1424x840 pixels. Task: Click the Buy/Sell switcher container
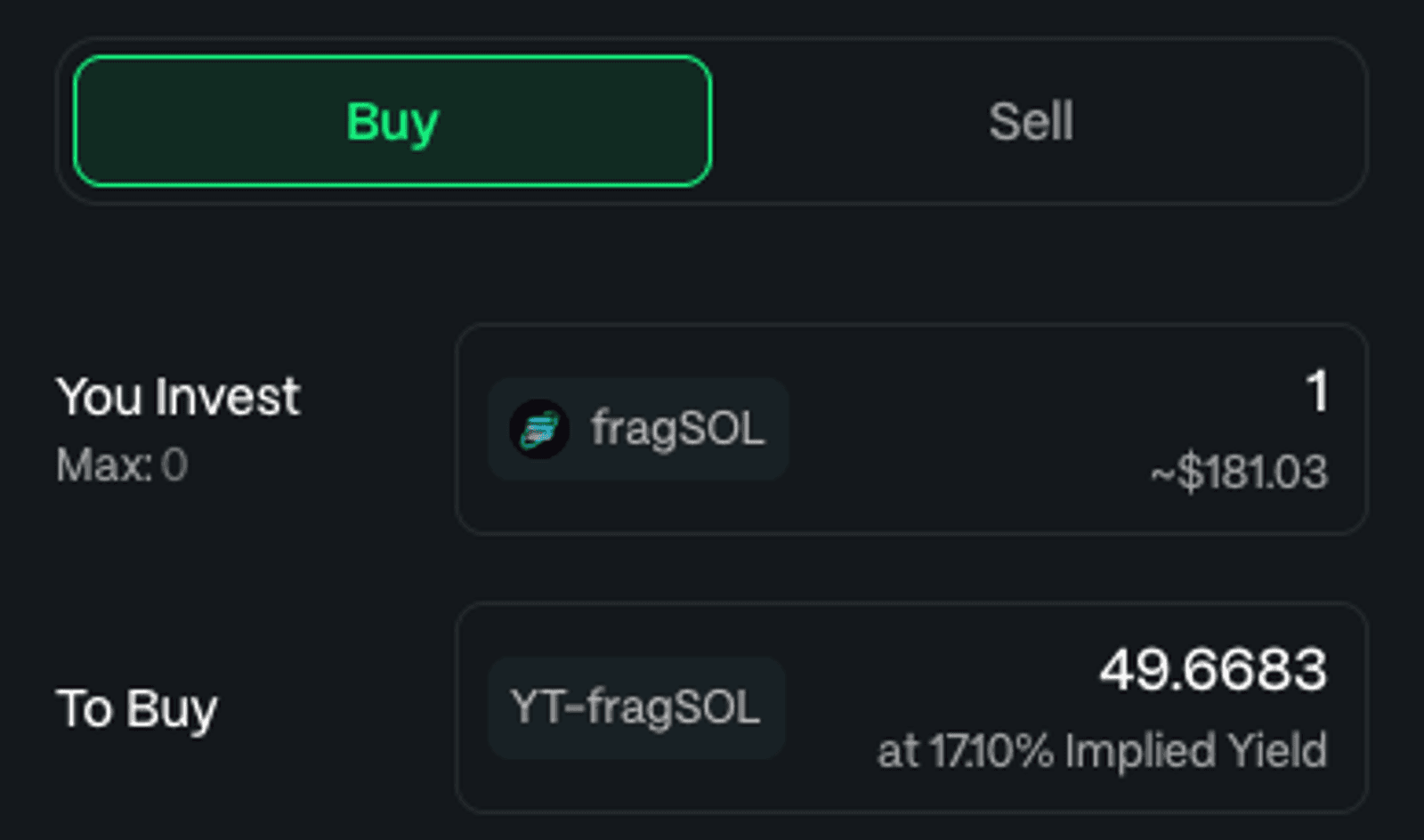(x=712, y=121)
